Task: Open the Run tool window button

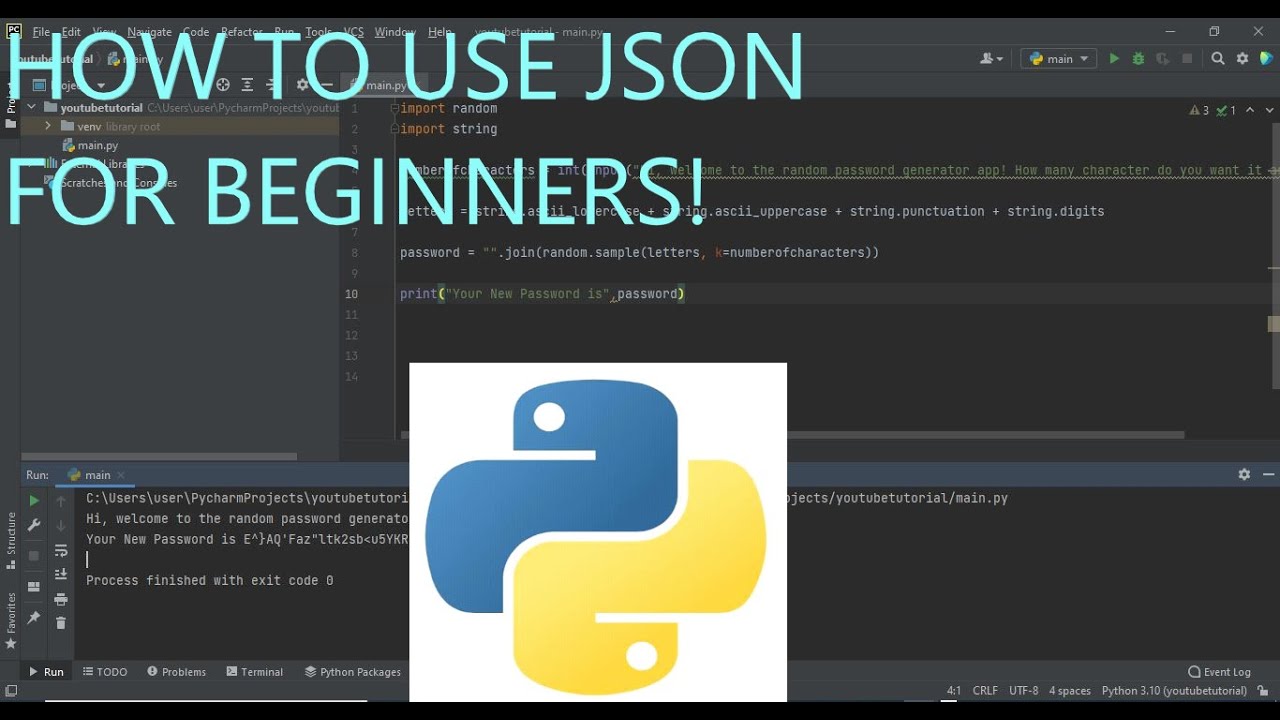Action: (x=46, y=672)
